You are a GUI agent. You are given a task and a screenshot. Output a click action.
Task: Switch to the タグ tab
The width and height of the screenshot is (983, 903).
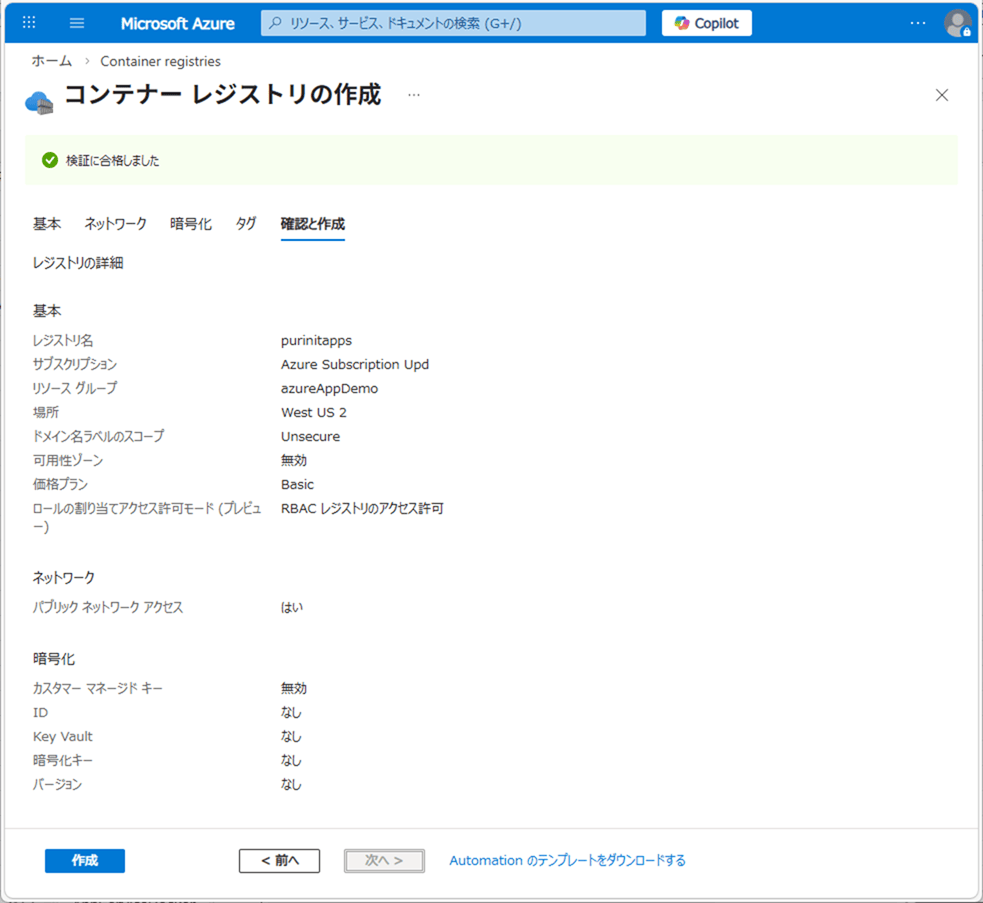click(x=246, y=224)
